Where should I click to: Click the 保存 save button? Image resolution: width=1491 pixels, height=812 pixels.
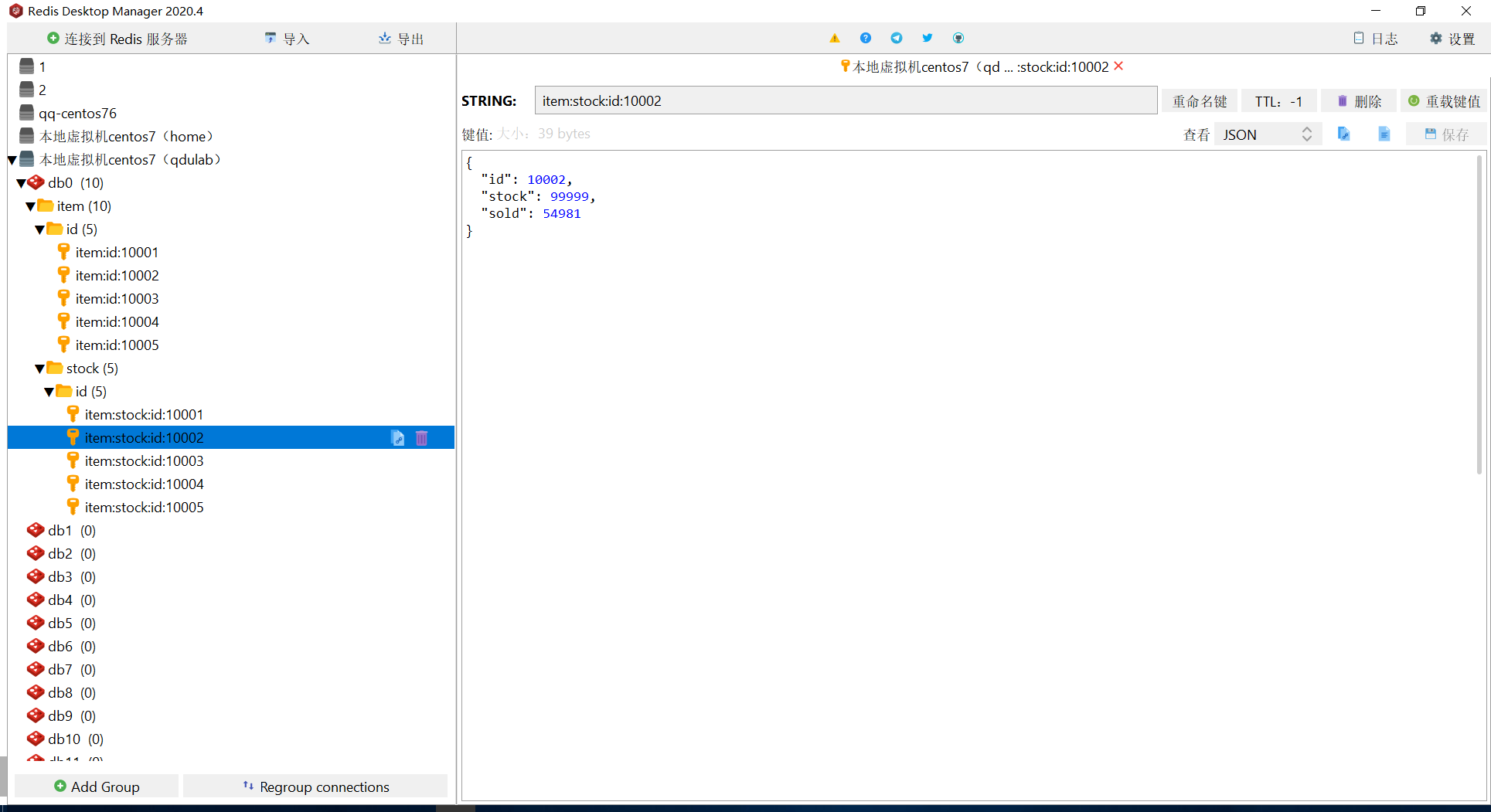point(1446,134)
